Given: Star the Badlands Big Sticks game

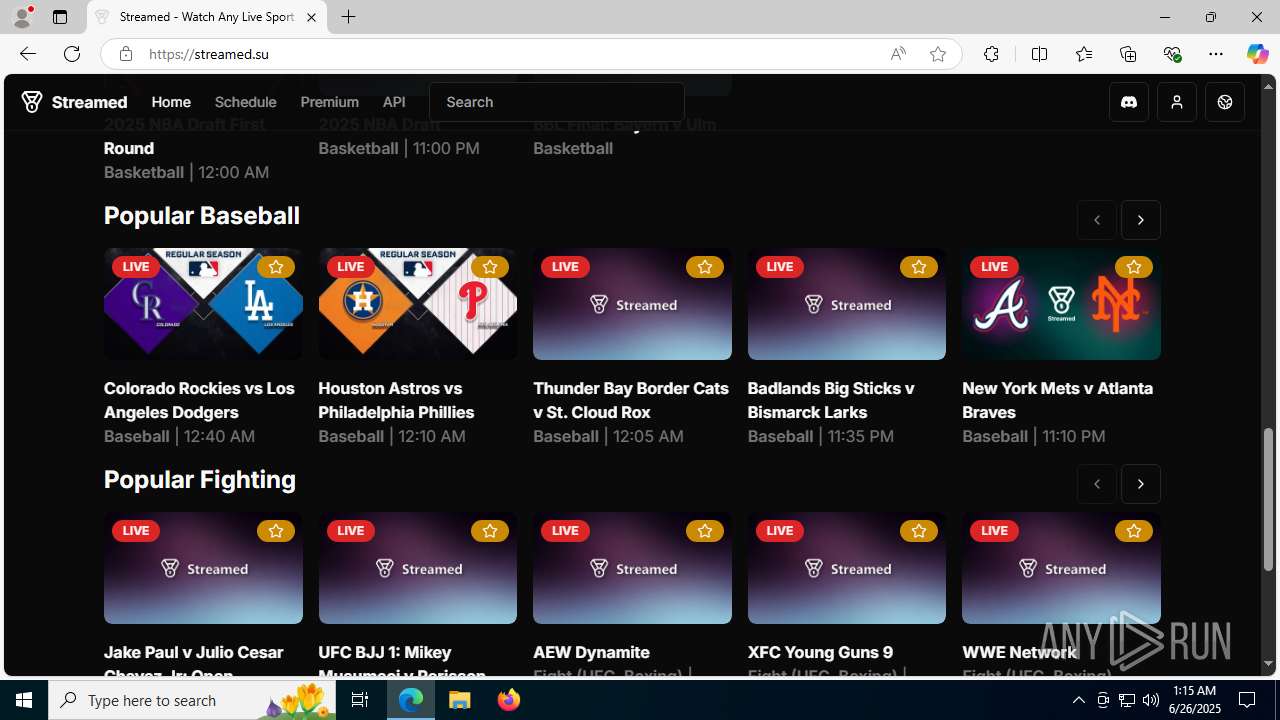Looking at the screenshot, I should pyautogui.click(x=919, y=267).
